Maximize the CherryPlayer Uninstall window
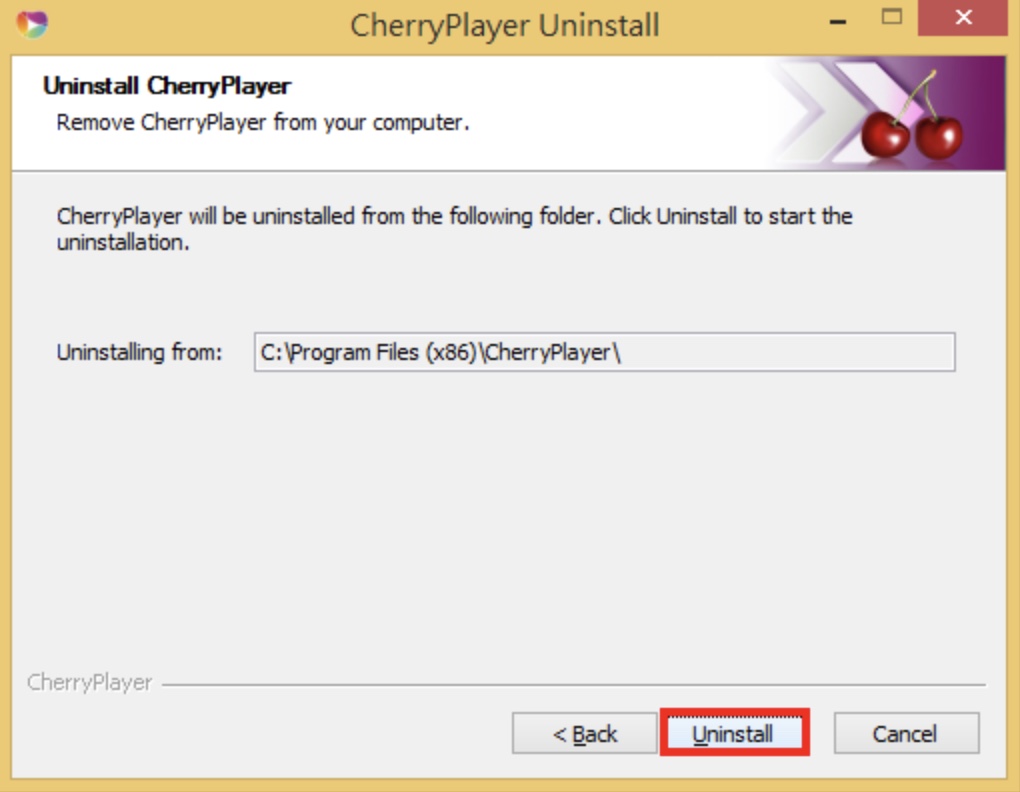The height and width of the screenshot is (792, 1020). 891,18
